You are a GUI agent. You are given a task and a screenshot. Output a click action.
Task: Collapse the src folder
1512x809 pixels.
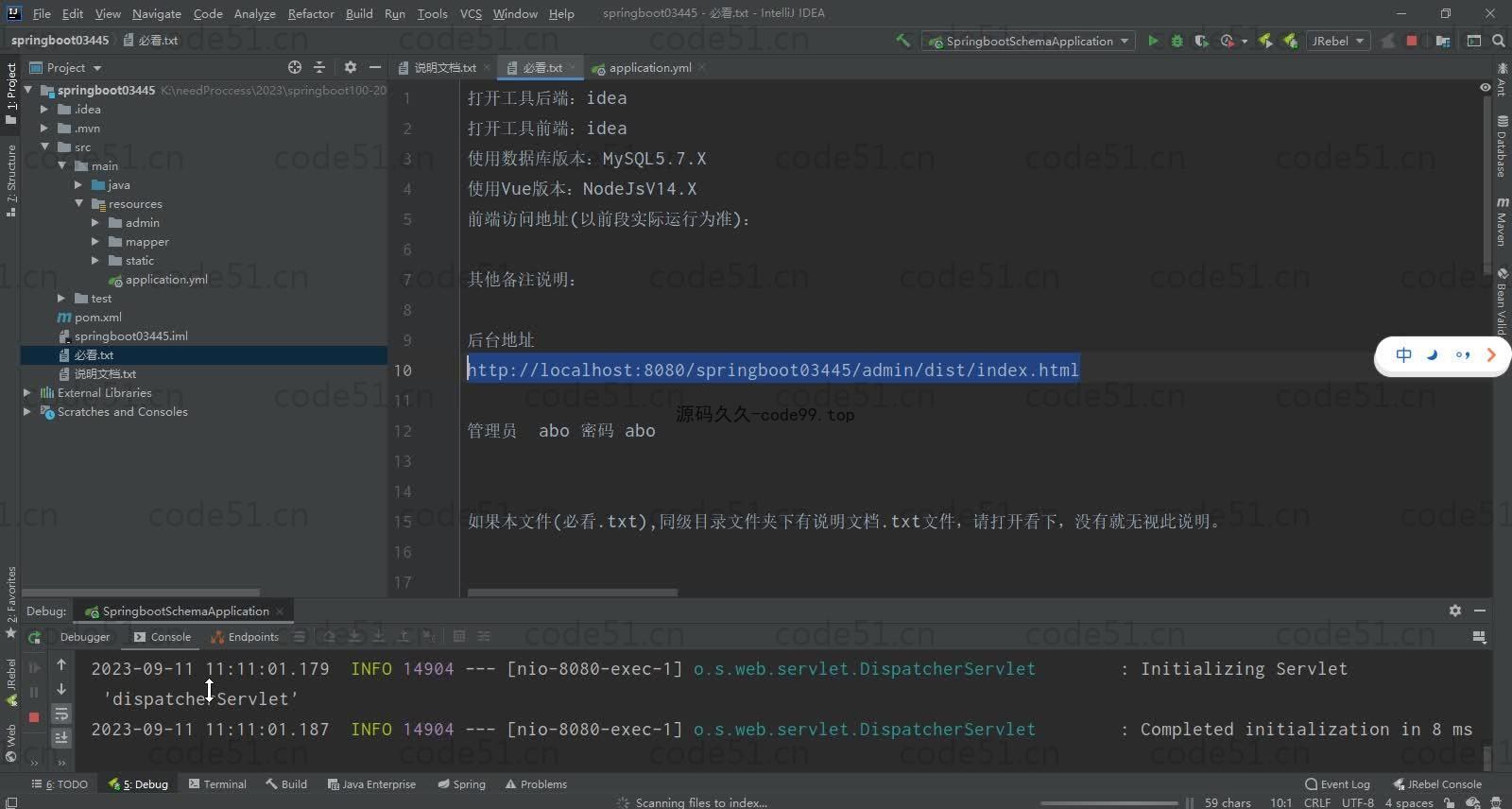pos(44,146)
